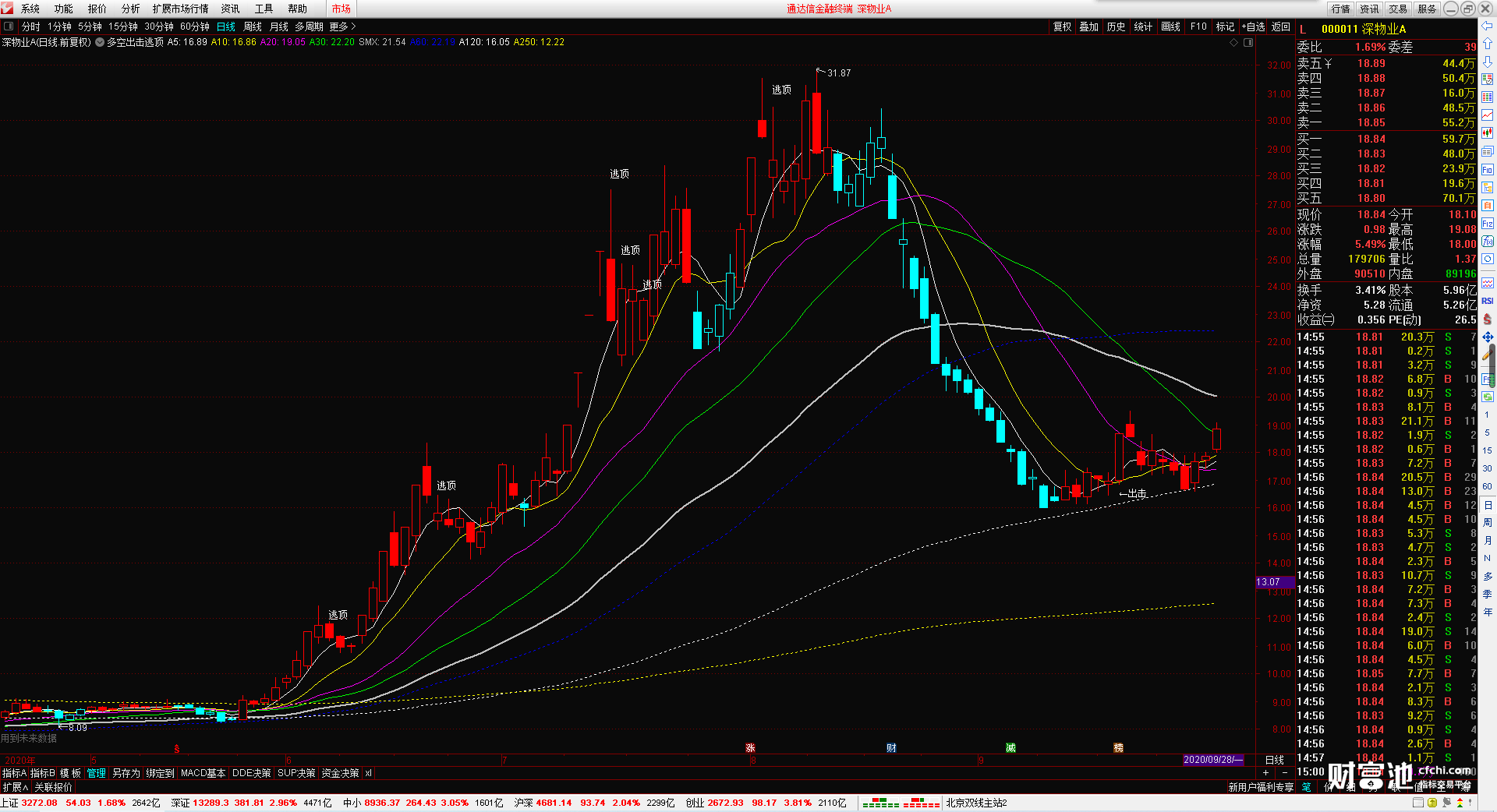
Task: Switch to the MACD基本 indicator tab
Action: tap(203, 773)
